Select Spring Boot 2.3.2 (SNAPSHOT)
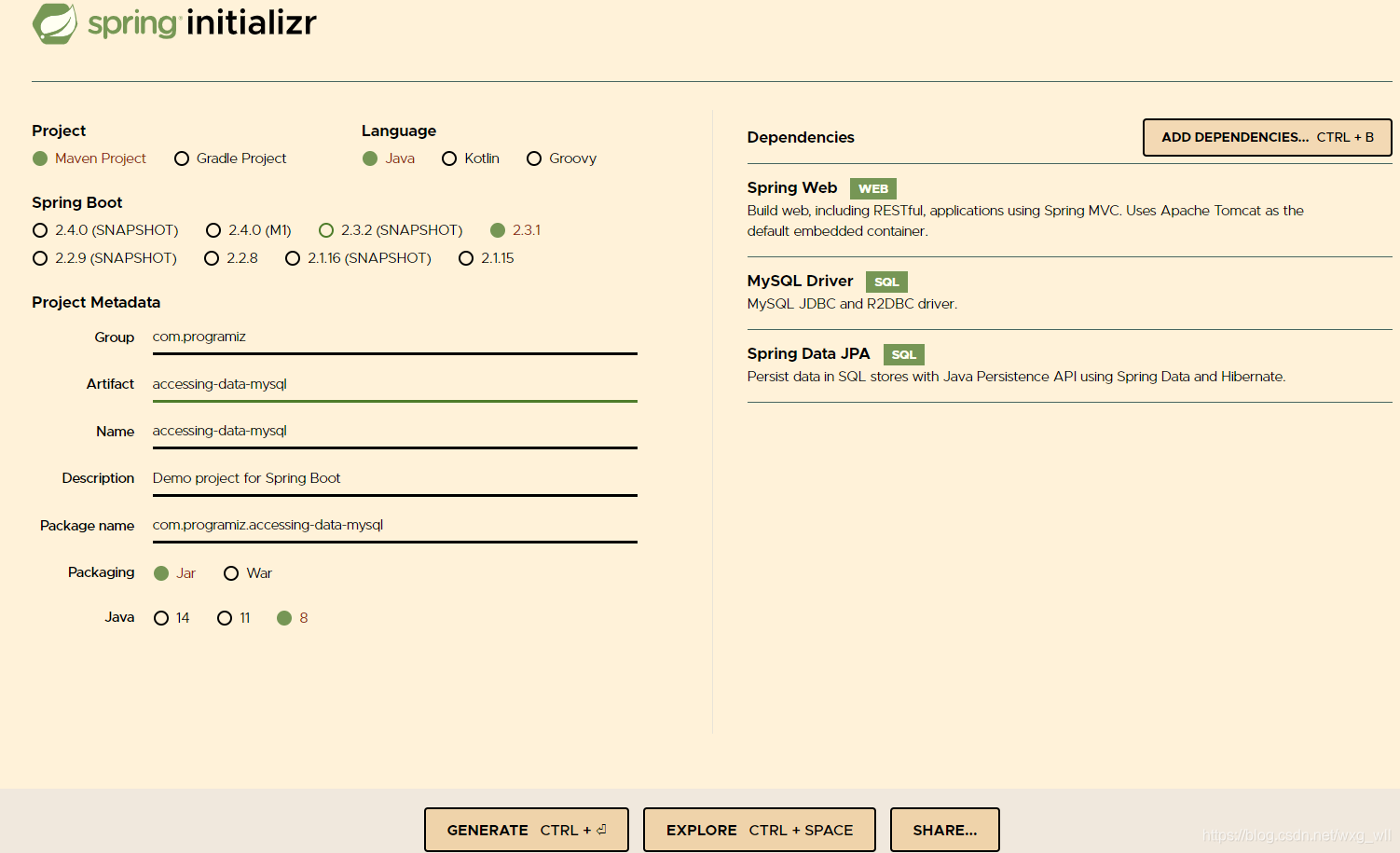 [326, 230]
